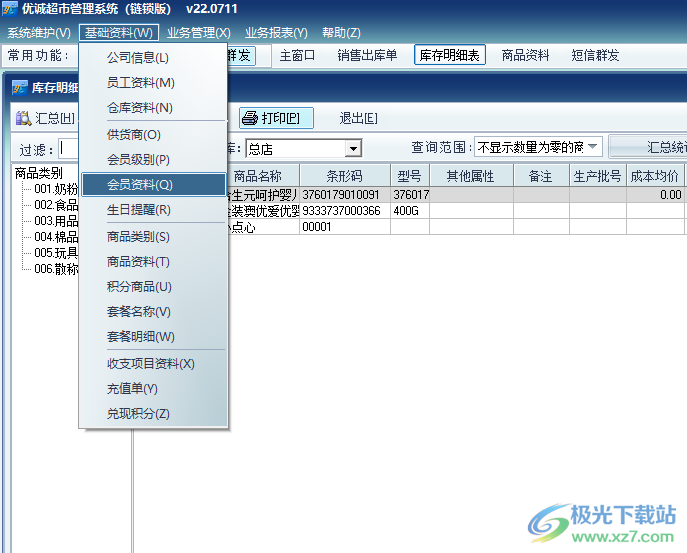Screen dimensions: 687x553
Task: Switch to 短信群发 tab
Action: point(595,55)
